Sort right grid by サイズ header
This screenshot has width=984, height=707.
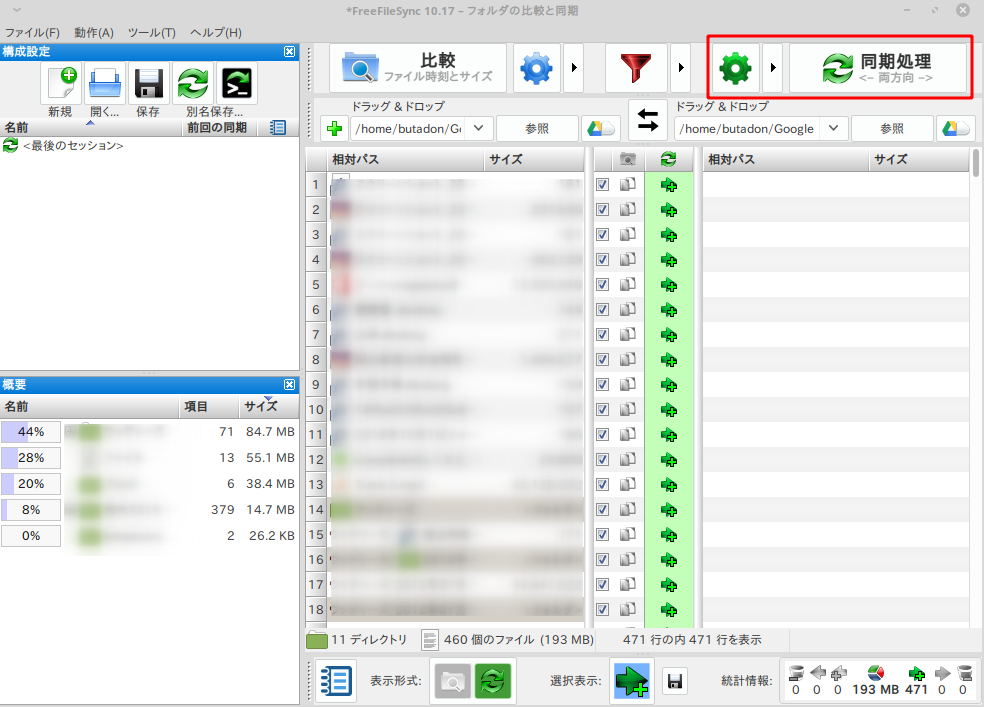(919, 159)
